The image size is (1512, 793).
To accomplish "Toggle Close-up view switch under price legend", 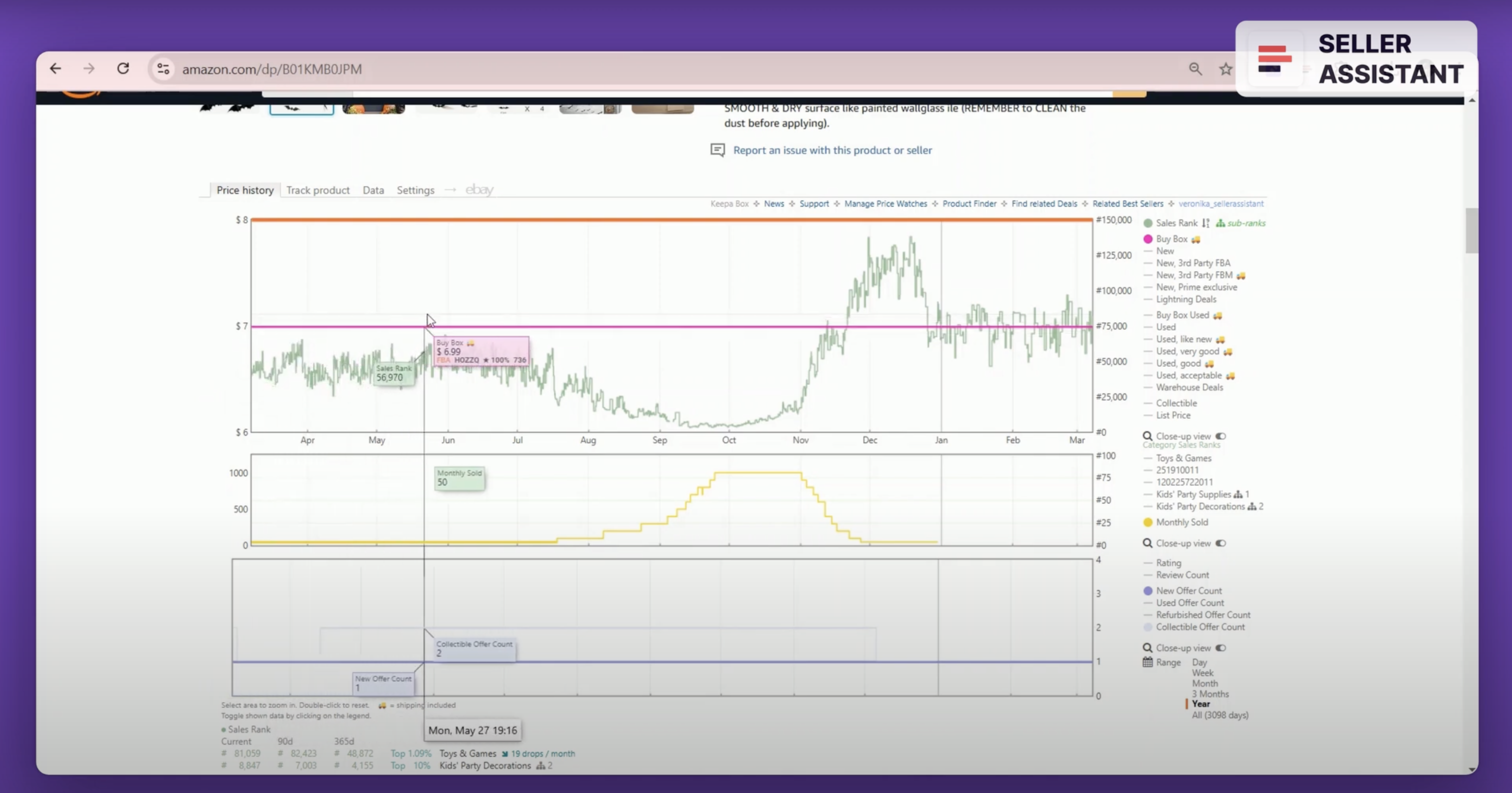I will coord(1220,436).
